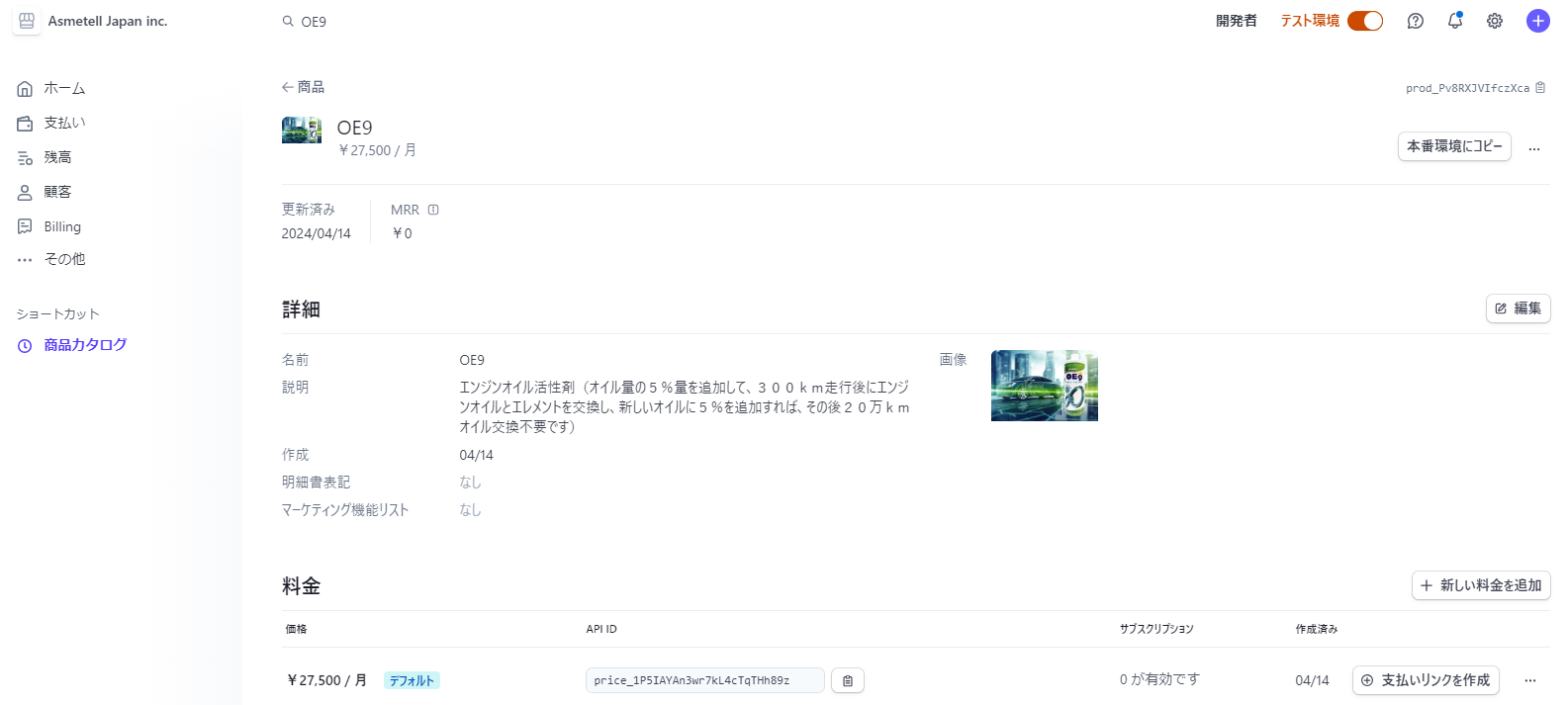Open settings gear icon
The height and width of the screenshot is (705, 1568).
click(1494, 21)
